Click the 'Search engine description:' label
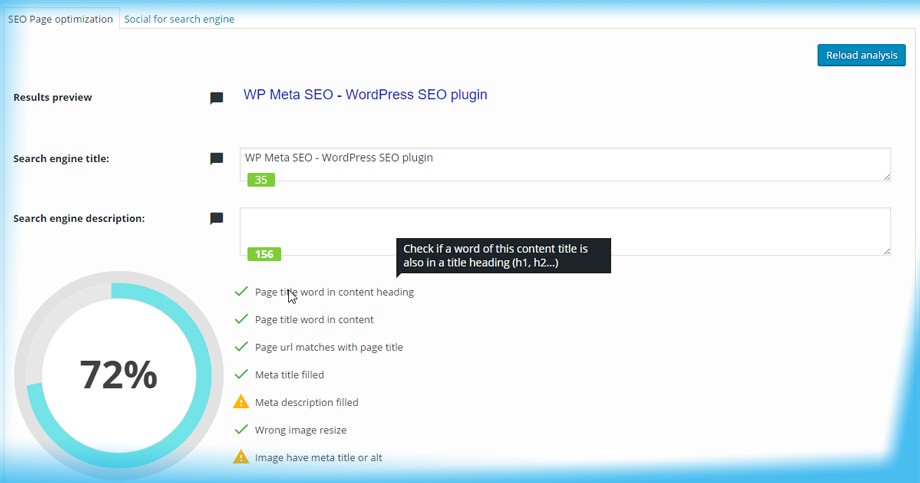Screen dimensions: 920x483 79,218
